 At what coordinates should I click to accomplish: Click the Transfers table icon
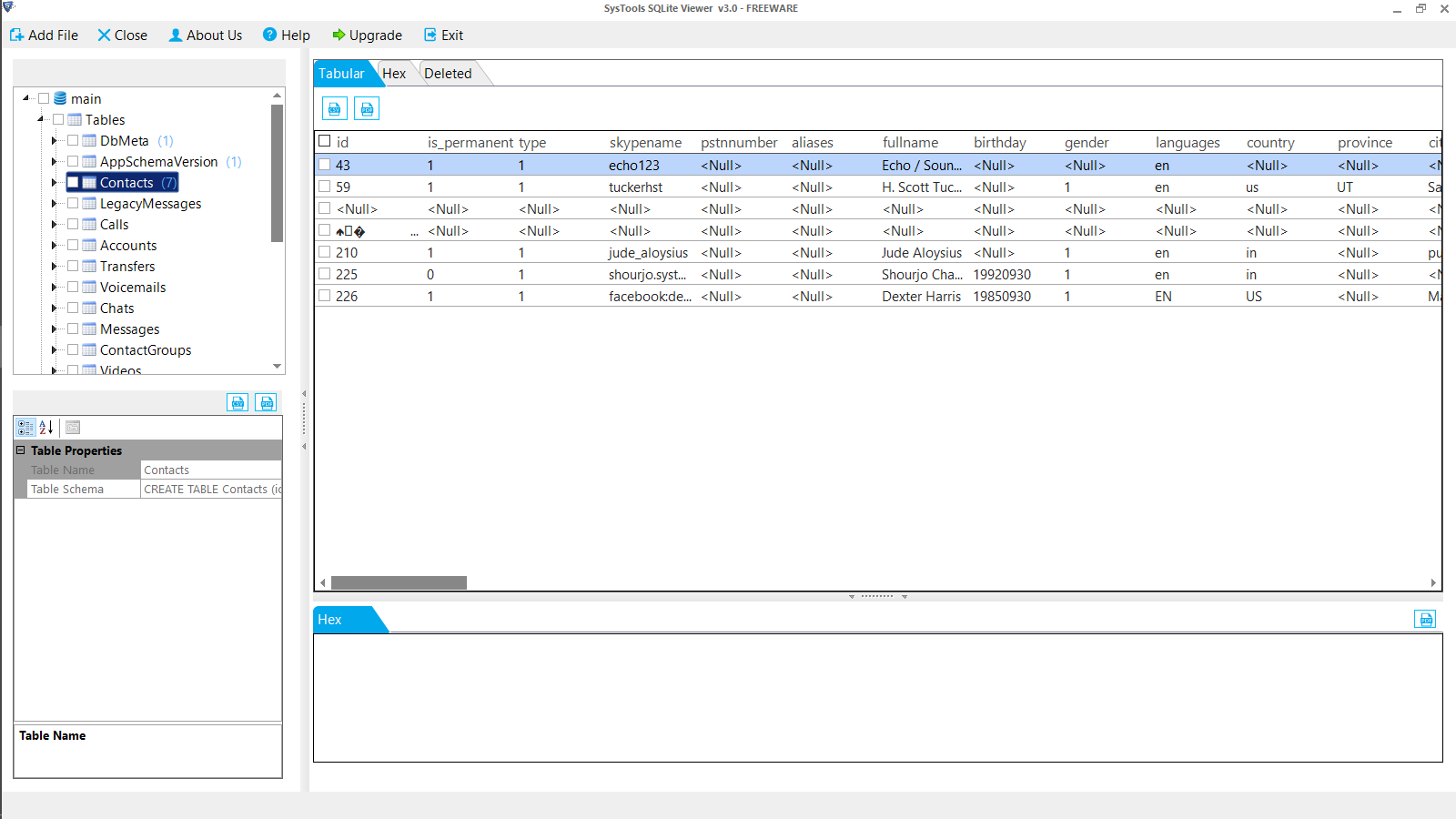pyautogui.click(x=89, y=266)
